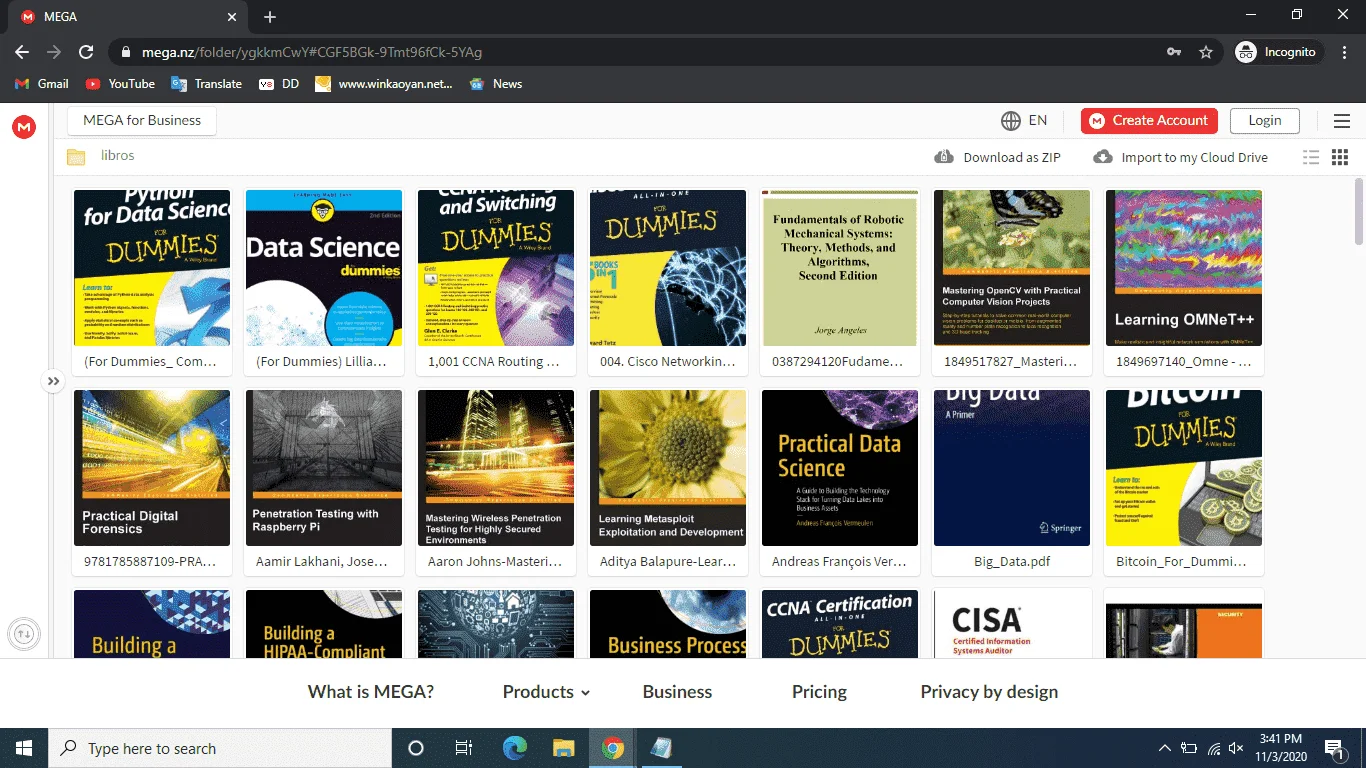
Task: Select Learning OMNeT++ book thumbnail
Action: coord(1184,268)
